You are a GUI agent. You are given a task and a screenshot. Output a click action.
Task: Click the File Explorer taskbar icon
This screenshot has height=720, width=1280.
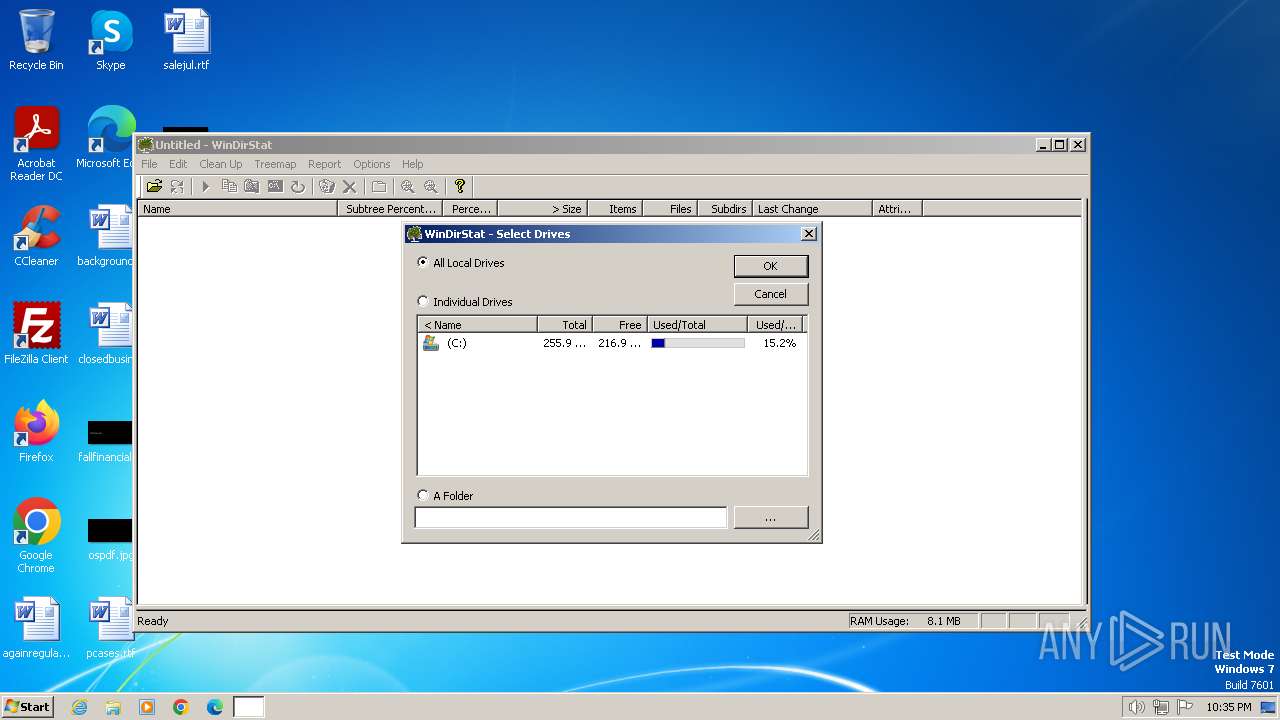(113, 707)
